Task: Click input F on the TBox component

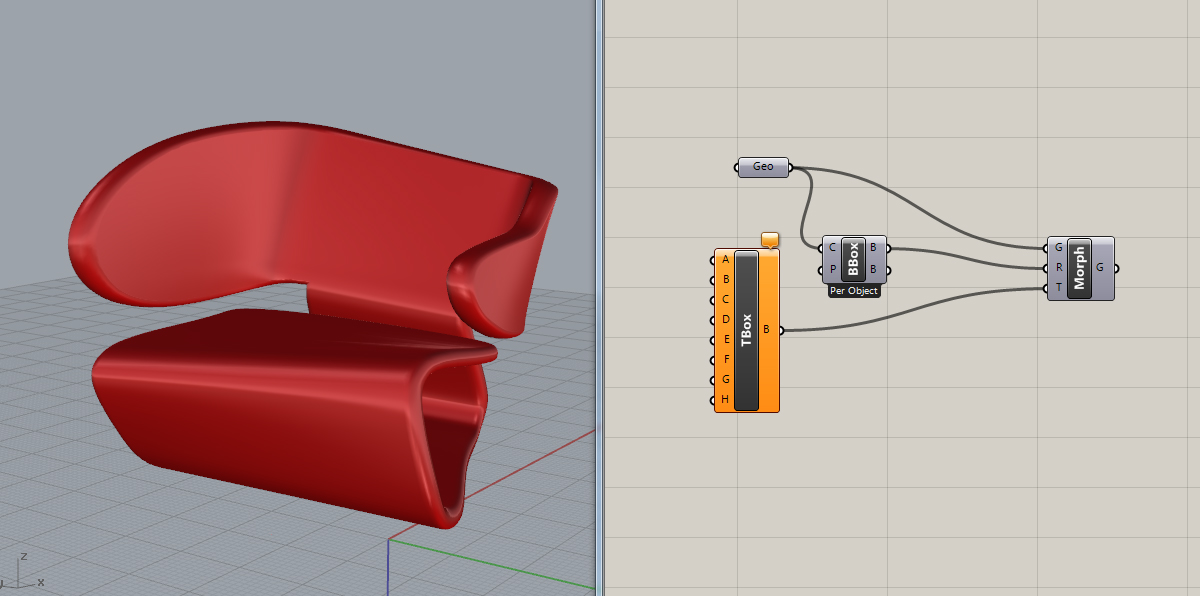Action: point(725,360)
